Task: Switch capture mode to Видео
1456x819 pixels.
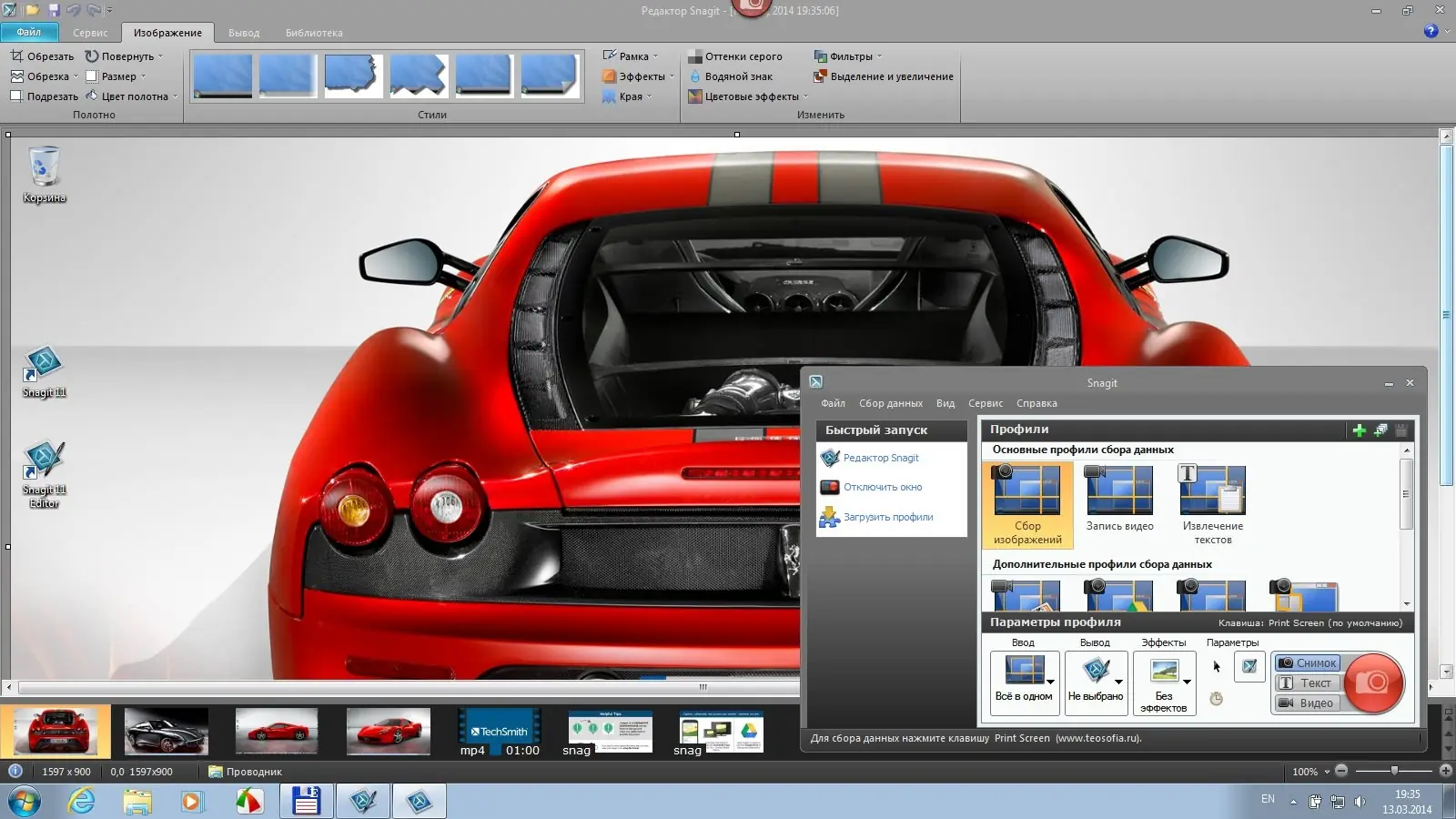Action: 1307,703
